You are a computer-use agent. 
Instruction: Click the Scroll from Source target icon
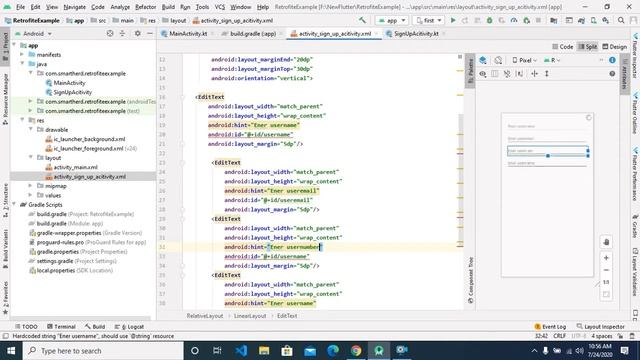tap(110, 33)
